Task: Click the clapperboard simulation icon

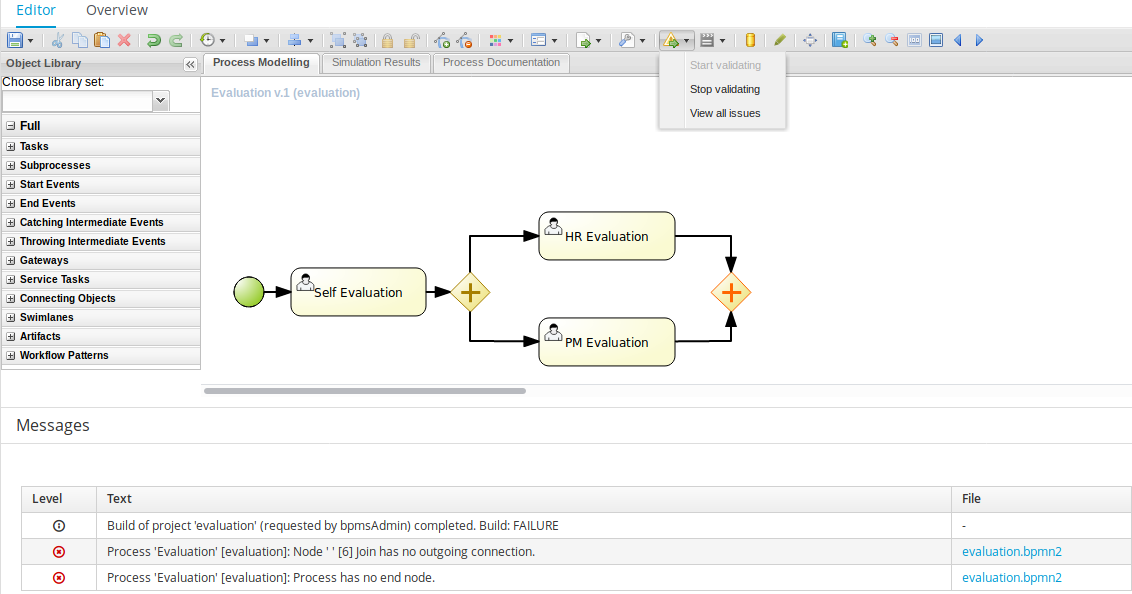Action: 708,40
